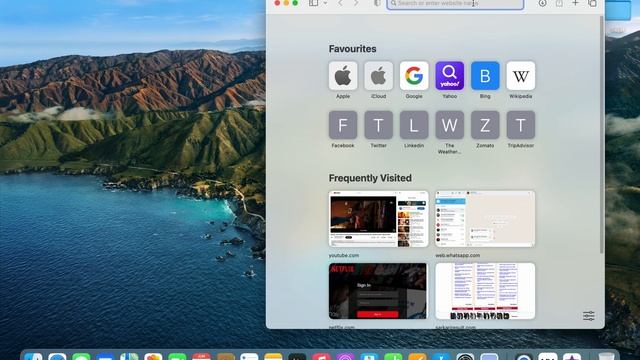This screenshot has height=360, width=640.
Task: Click the Safari window vertical scrollbar
Action: click(602, 135)
